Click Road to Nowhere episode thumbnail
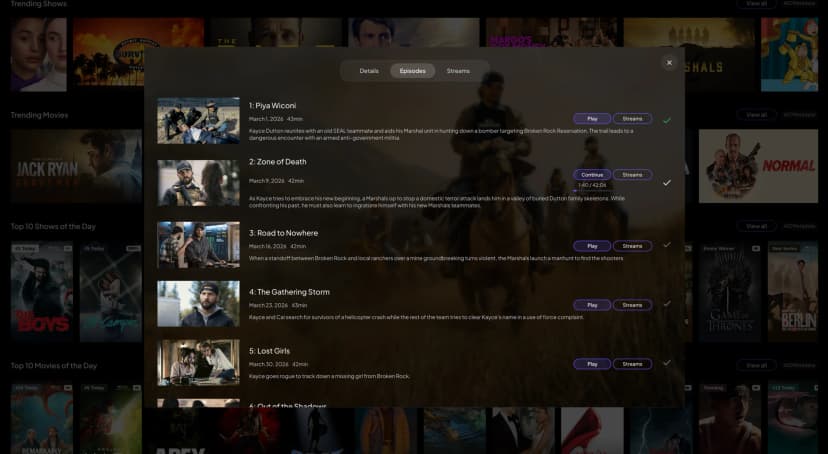 [199, 245]
